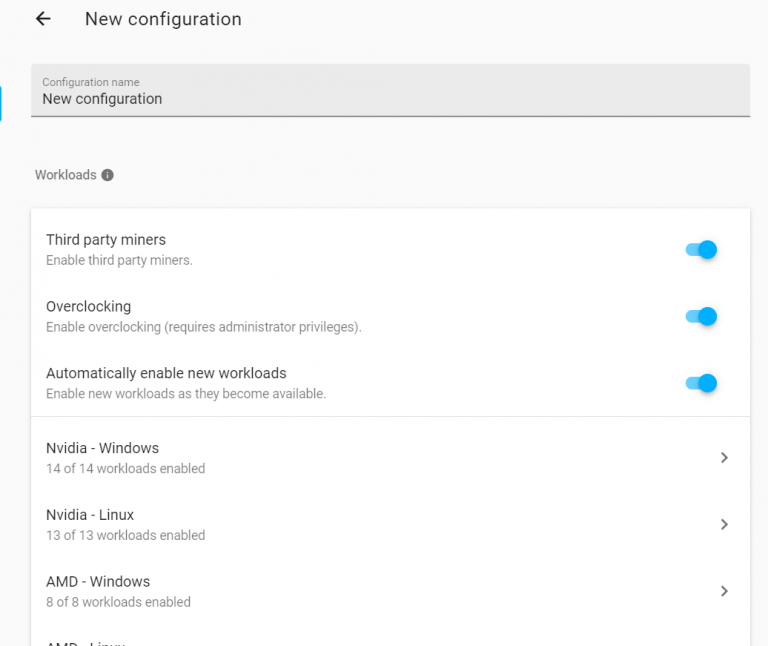The height and width of the screenshot is (646, 768).
Task: Open Nvidia - Linux chevron arrow
Action: pyautogui.click(x=724, y=524)
